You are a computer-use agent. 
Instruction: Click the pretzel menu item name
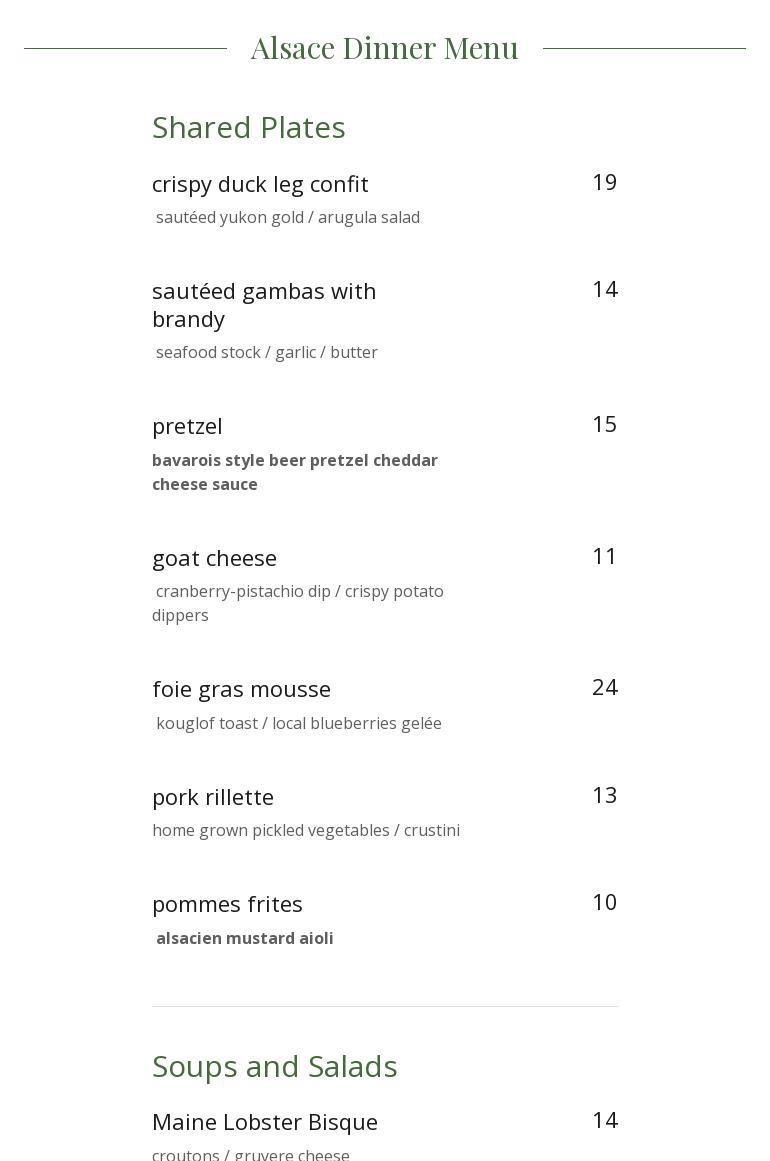point(187,426)
